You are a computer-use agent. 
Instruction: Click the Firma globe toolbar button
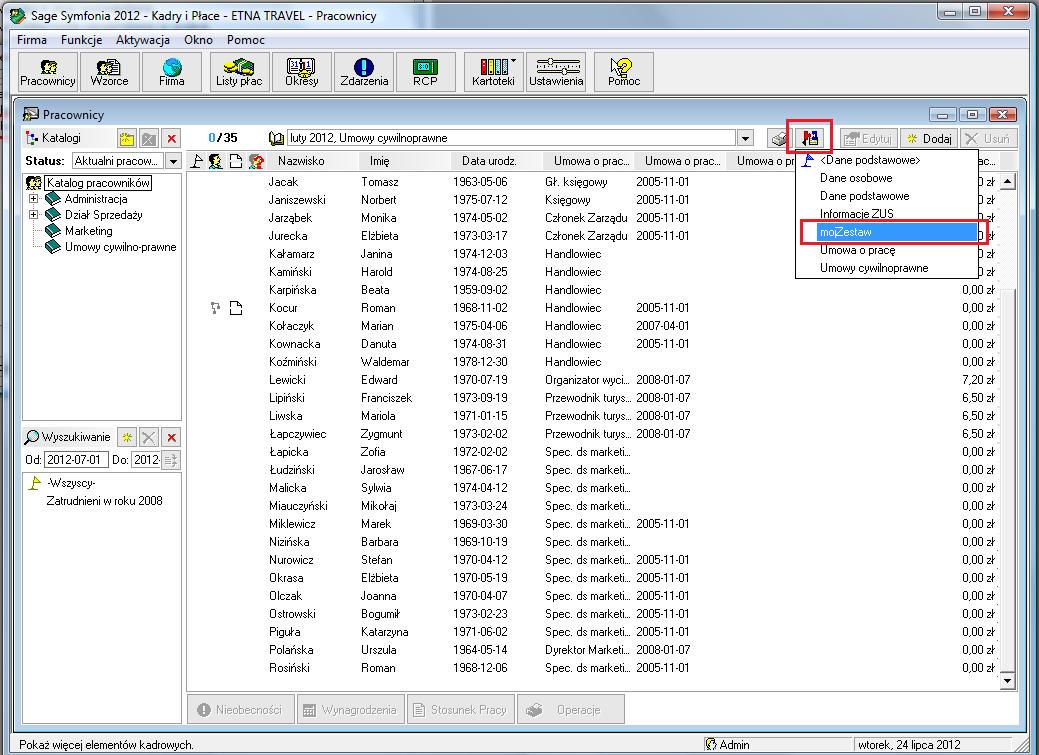pyautogui.click(x=172, y=72)
